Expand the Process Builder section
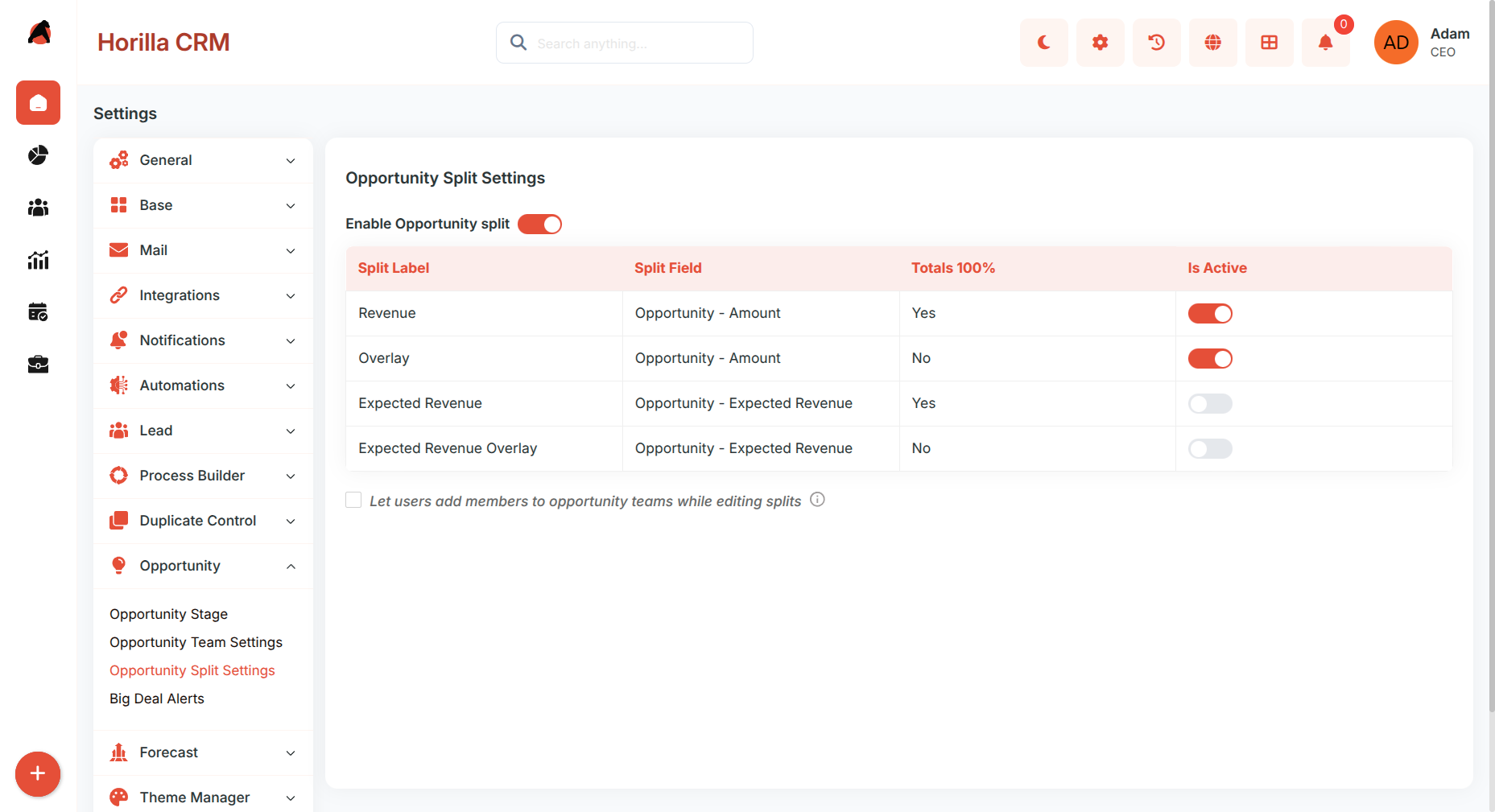1495x812 pixels. [203, 476]
